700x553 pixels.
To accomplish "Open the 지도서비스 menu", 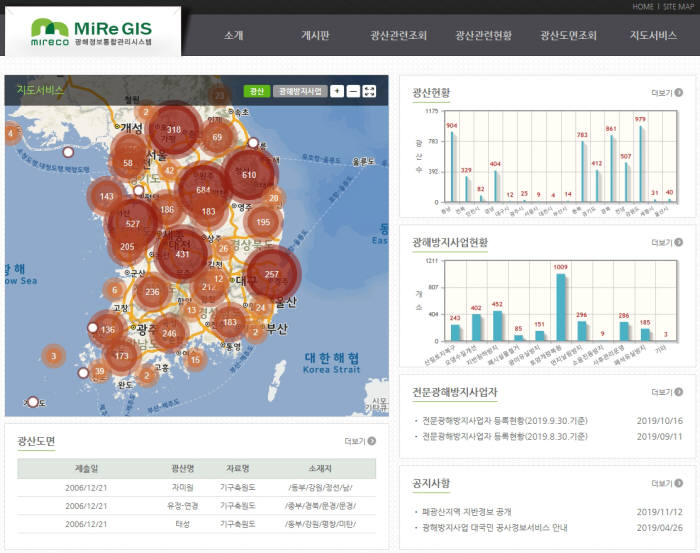I will click(x=653, y=35).
